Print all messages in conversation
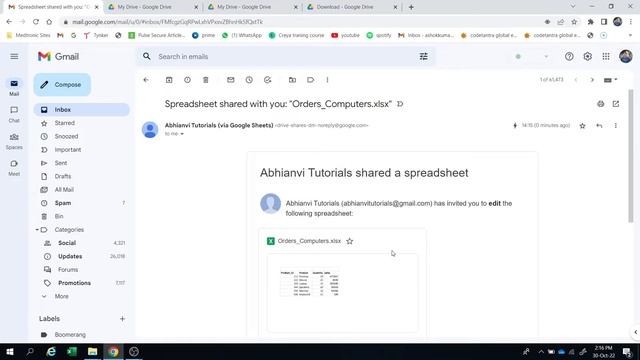 (600, 104)
